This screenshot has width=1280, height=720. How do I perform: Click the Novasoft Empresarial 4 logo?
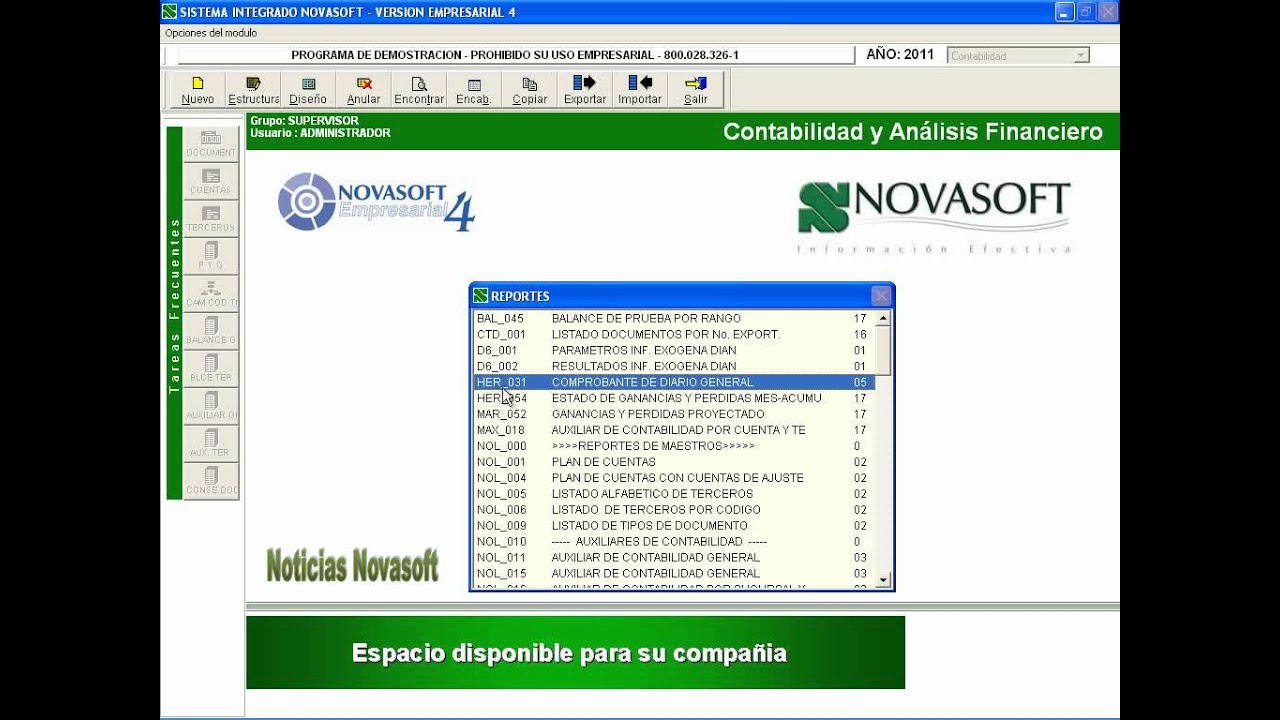pos(376,202)
